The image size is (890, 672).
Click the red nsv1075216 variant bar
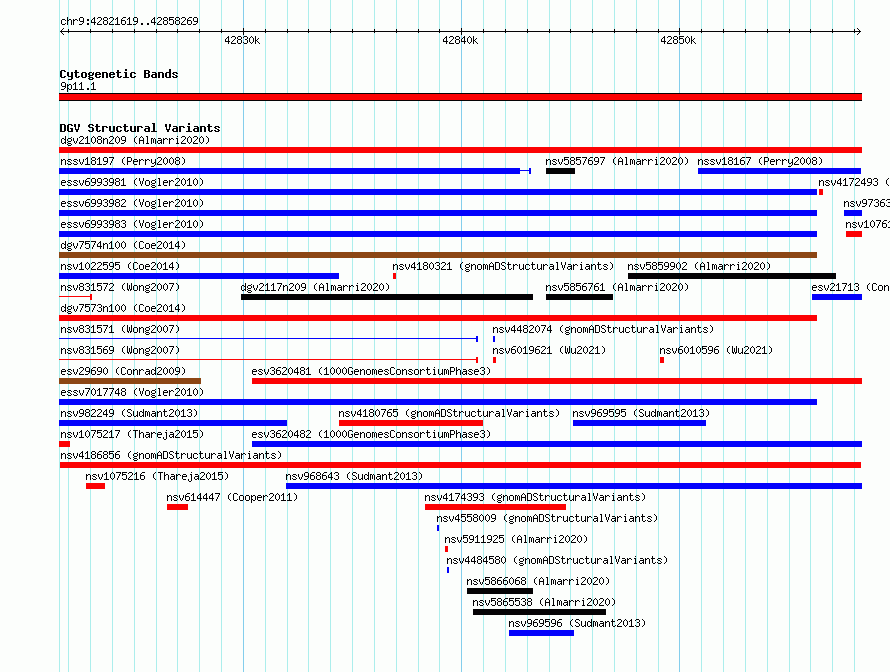95,486
